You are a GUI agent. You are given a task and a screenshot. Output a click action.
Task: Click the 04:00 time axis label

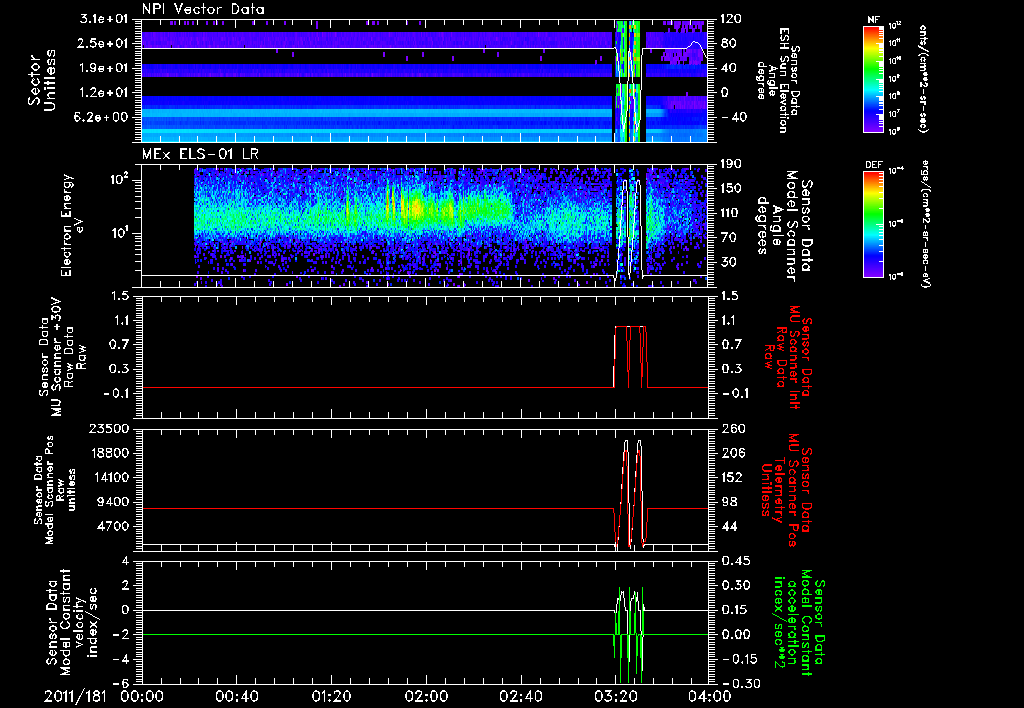click(710, 696)
